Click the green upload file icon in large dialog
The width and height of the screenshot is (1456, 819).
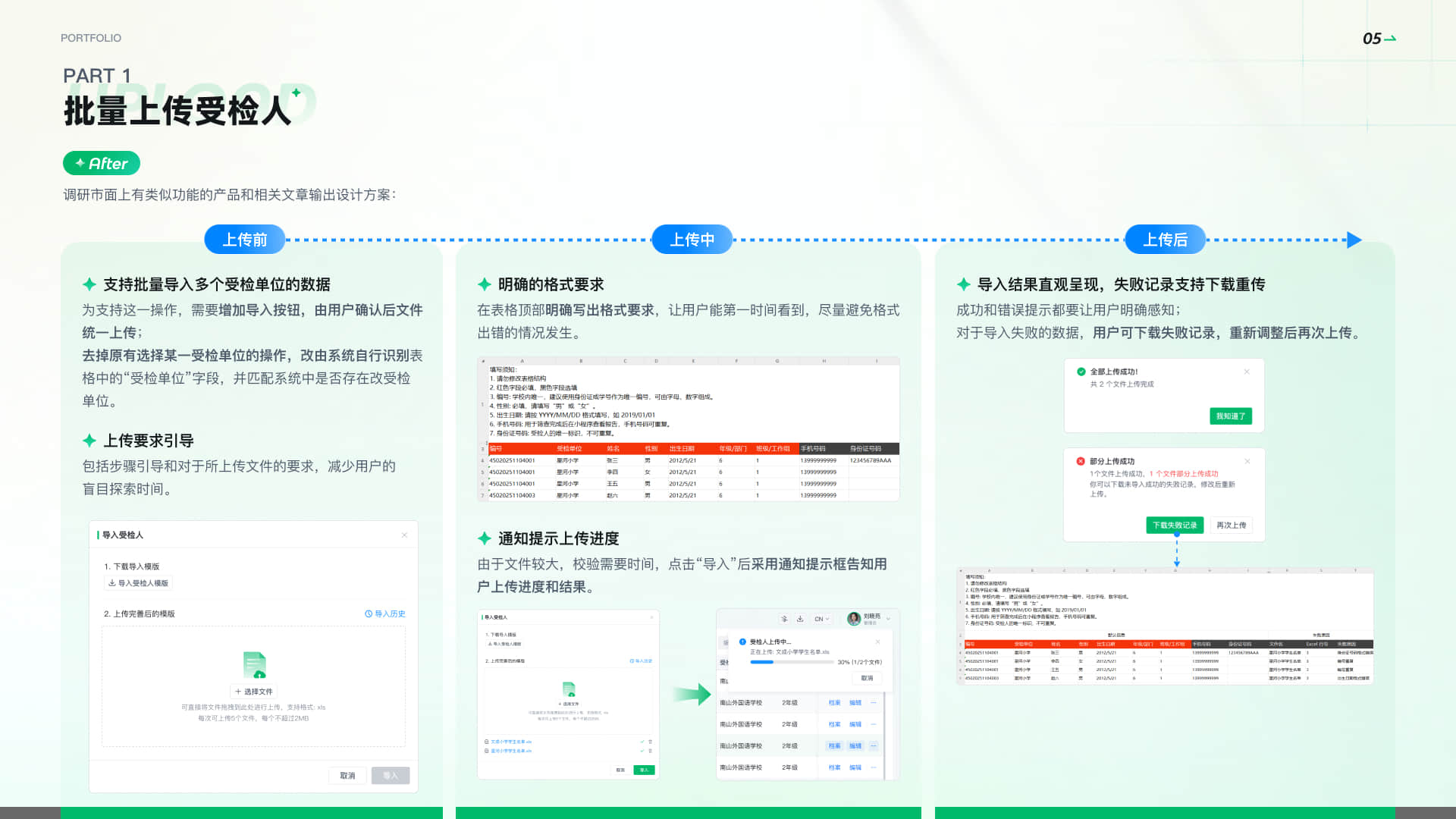click(255, 665)
